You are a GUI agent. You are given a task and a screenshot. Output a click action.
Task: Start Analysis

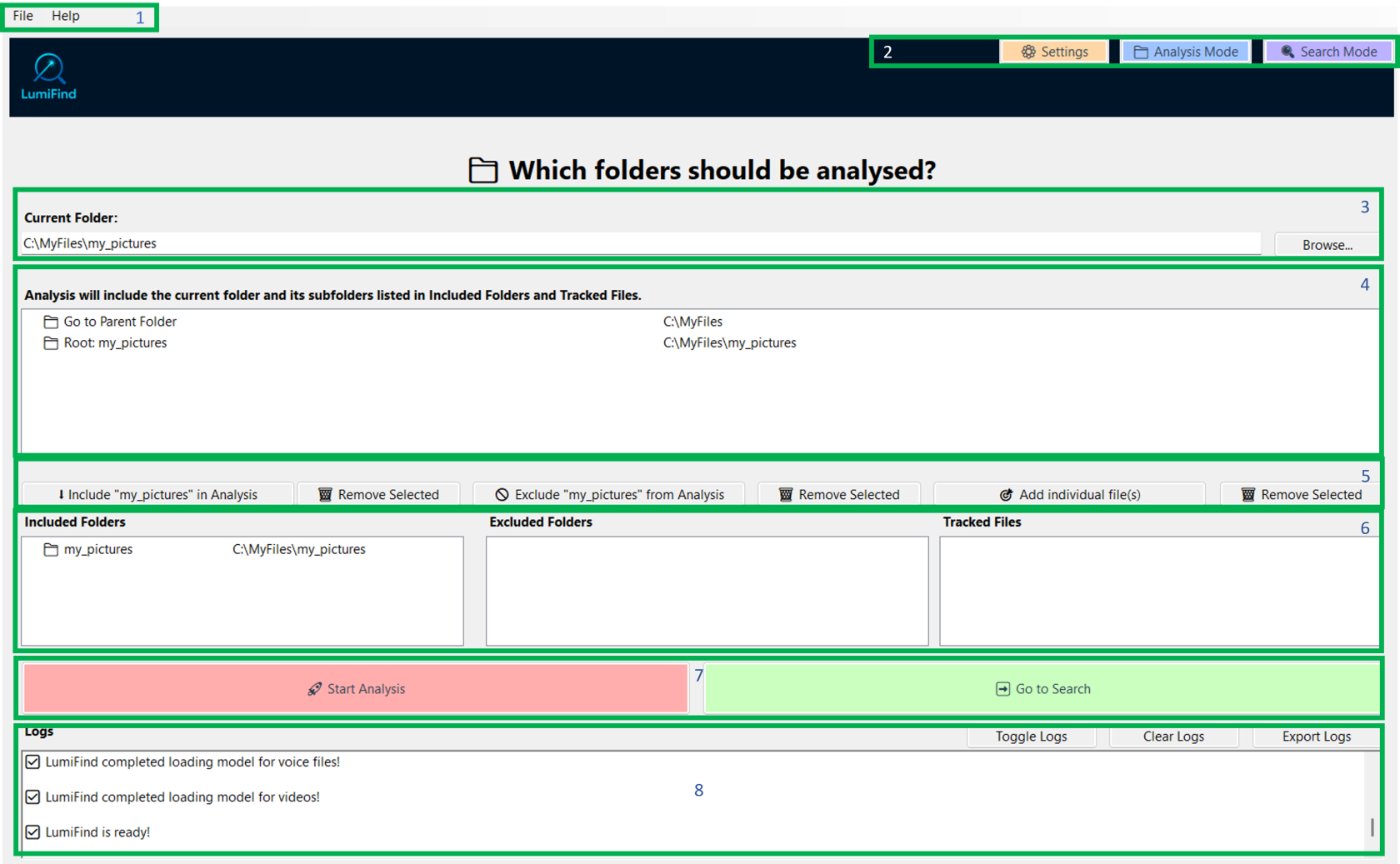point(356,688)
